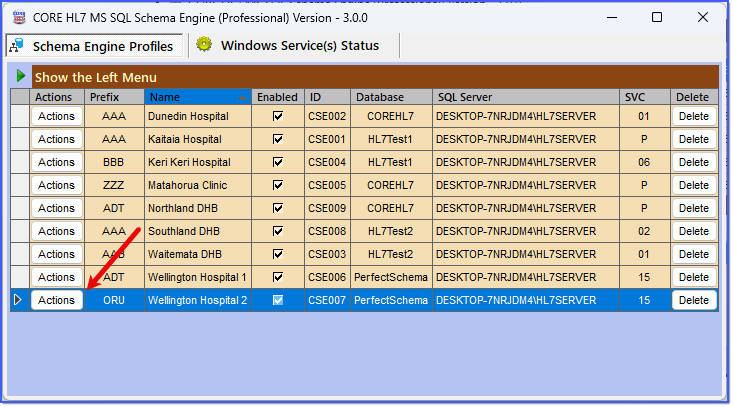This screenshot has height=407, width=733.
Task: Open Actions for Dunedin Hospital
Action: point(57,116)
